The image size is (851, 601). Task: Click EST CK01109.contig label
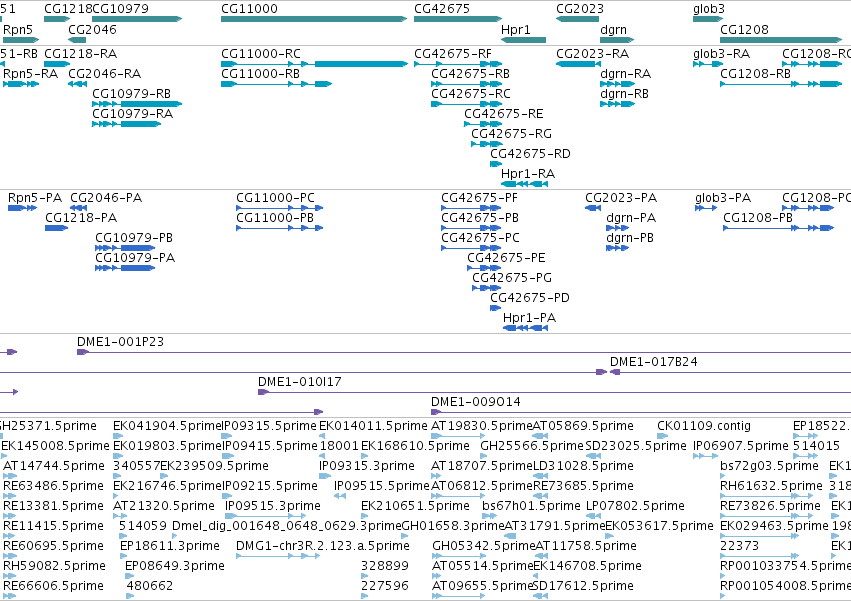(x=704, y=426)
